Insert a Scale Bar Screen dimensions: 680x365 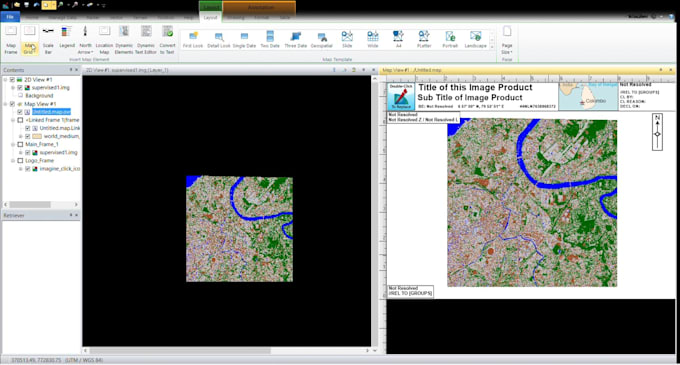tap(48, 39)
